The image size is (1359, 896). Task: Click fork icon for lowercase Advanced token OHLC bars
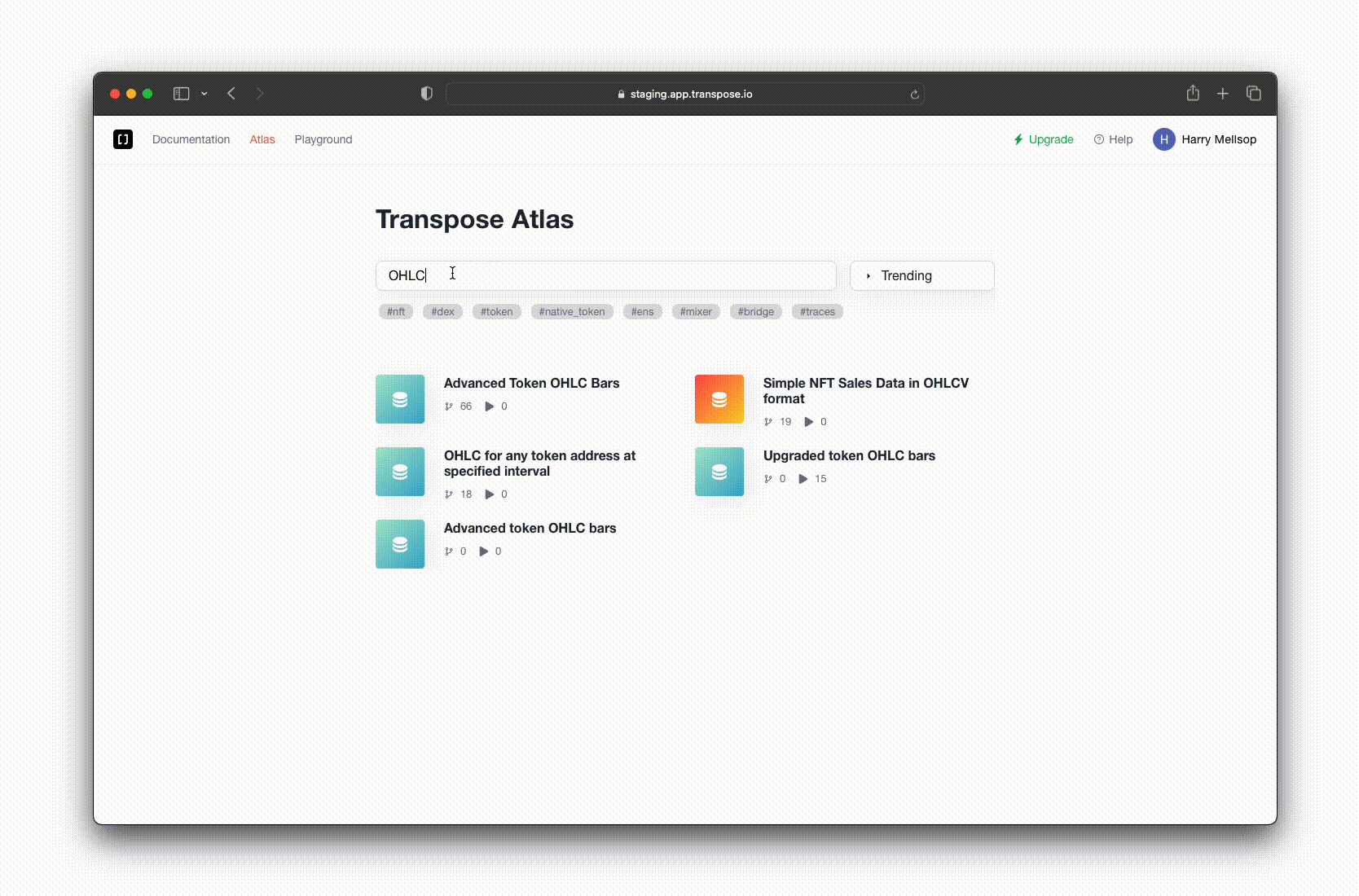tap(449, 551)
